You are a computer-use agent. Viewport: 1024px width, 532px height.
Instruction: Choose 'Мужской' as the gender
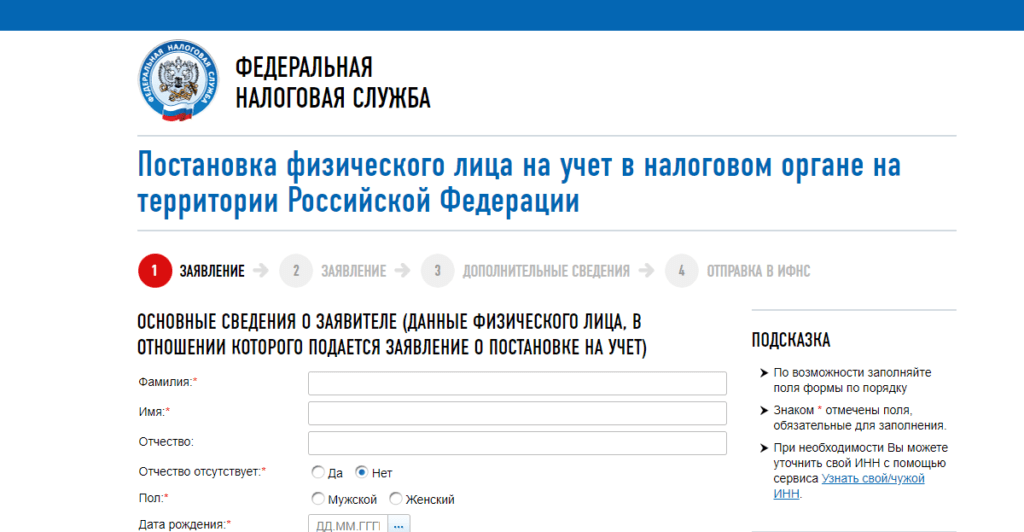tap(318, 499)
